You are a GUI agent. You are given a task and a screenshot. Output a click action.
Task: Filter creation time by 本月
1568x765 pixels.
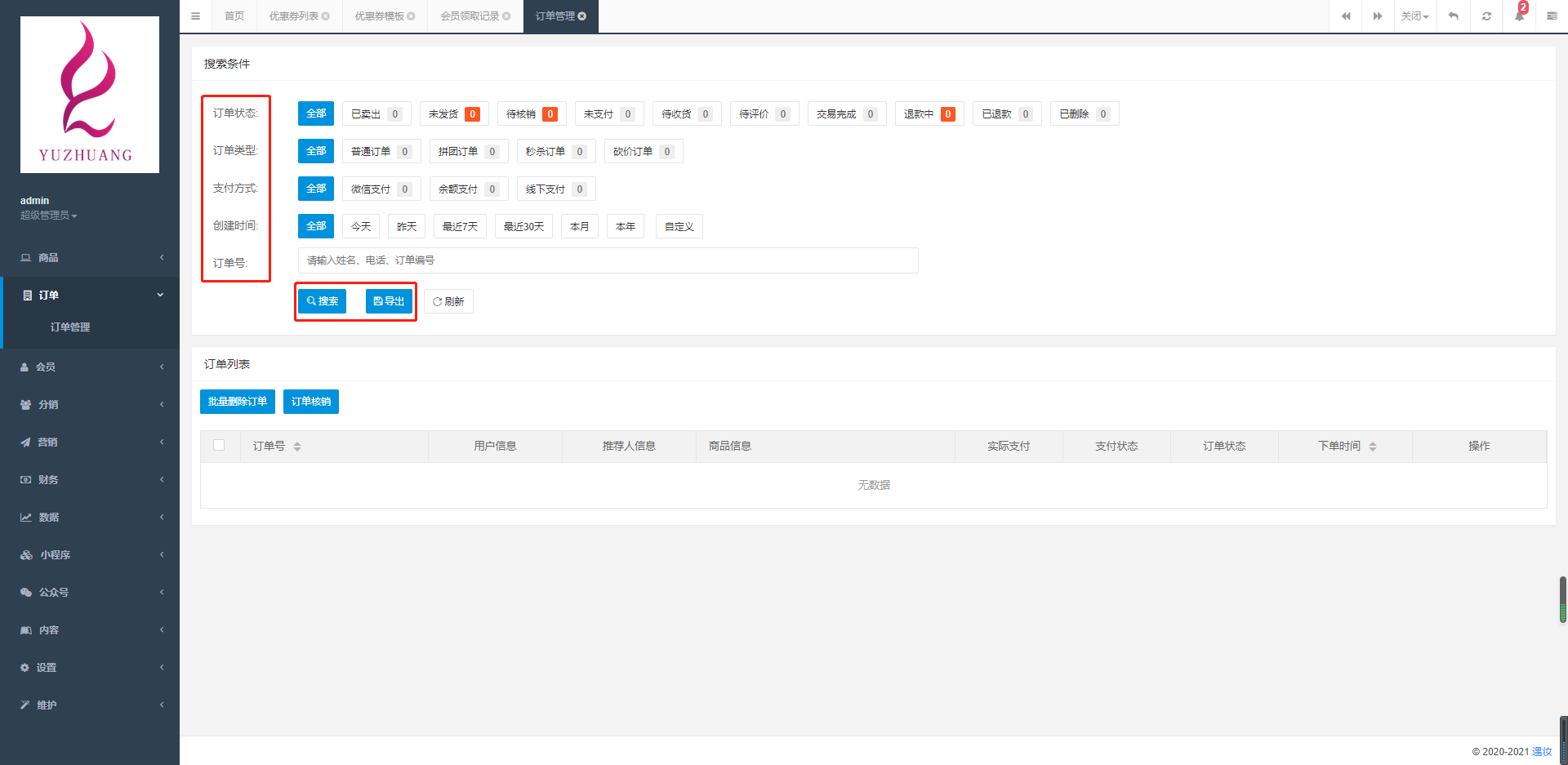click(580, 227)
